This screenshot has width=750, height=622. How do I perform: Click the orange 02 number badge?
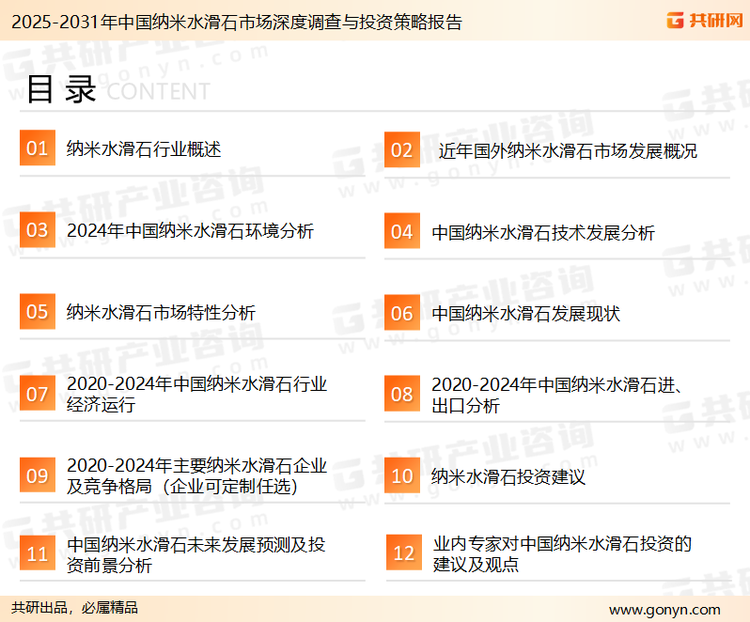402,150
